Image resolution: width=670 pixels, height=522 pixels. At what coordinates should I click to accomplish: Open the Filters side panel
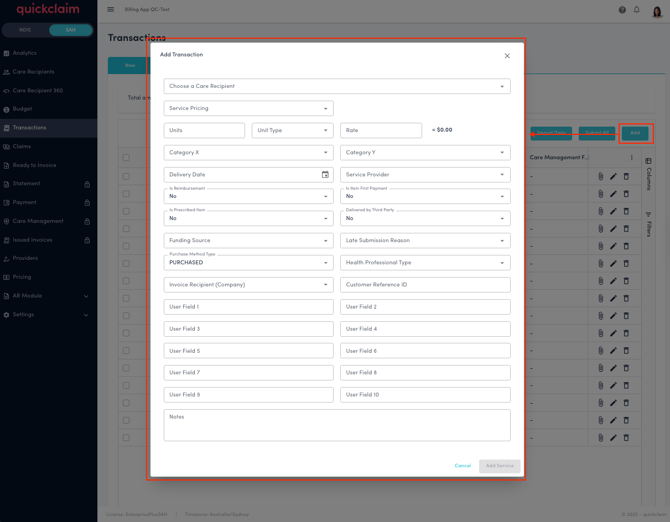click(x=649, y=225)
